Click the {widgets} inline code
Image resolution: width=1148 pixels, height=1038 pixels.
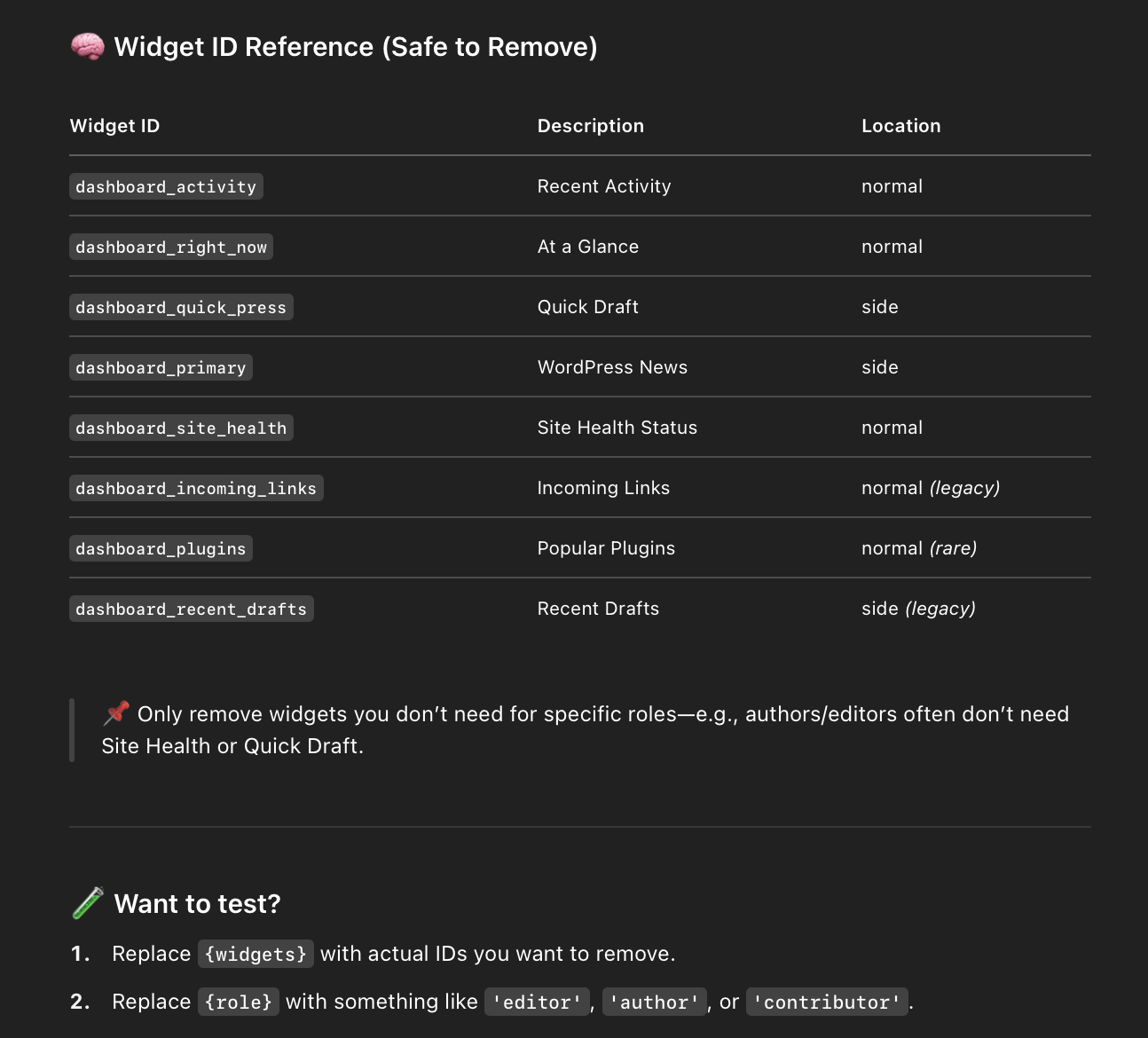click(x=256, y=954)
